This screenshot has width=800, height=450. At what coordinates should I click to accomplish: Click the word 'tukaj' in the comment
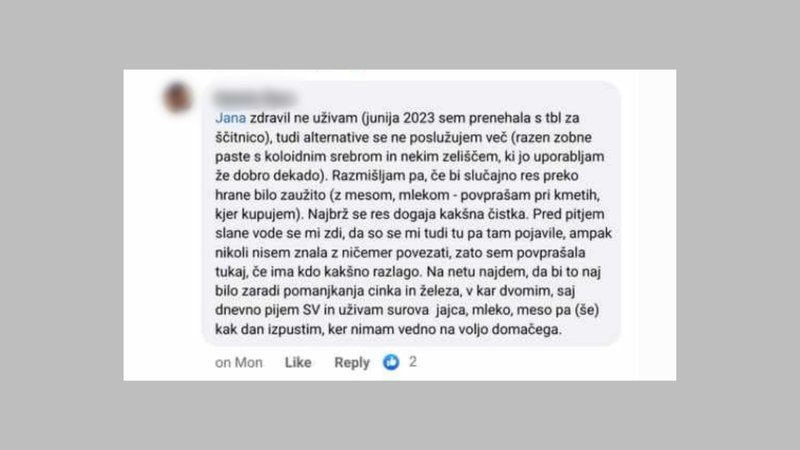click(230, 272)
